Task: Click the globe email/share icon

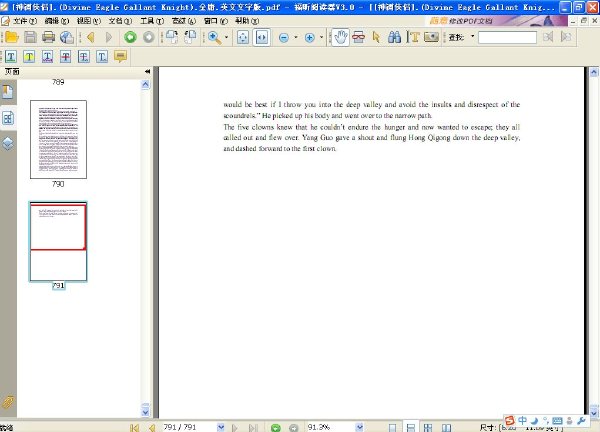Action: pos(67,37)
